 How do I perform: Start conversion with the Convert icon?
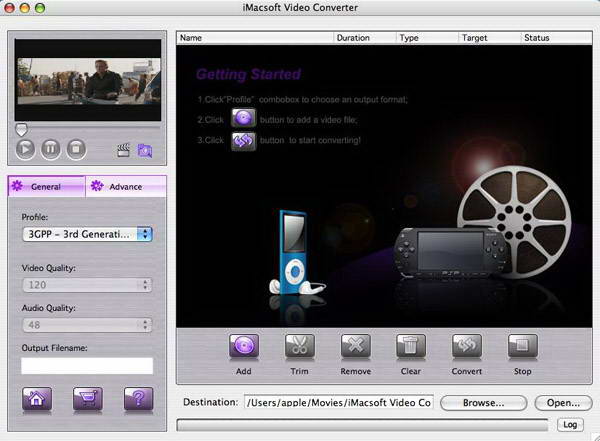click(467, 346)
